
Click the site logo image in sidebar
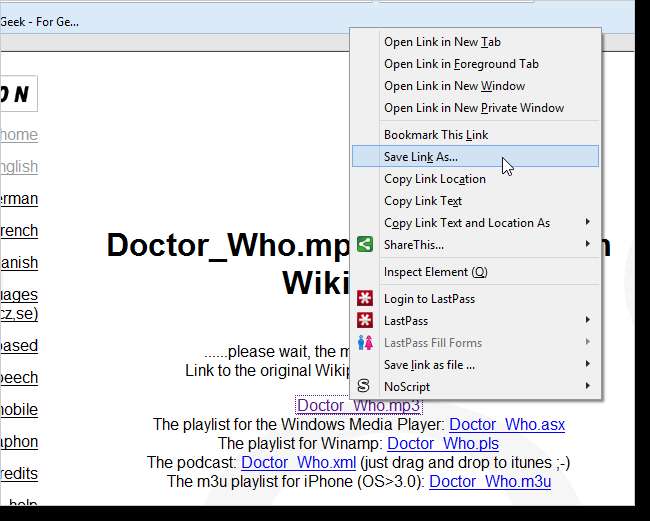pyautogui.click(x=19, y=94)
